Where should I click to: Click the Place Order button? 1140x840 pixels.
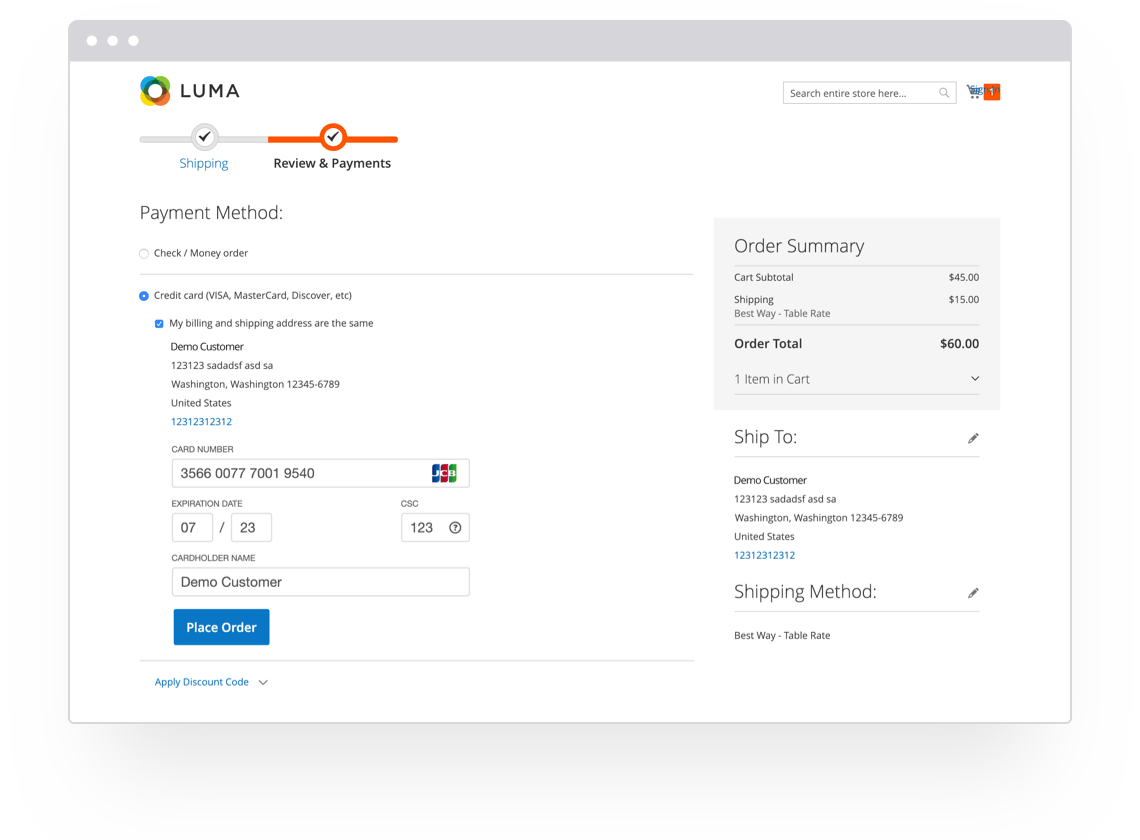pos(221,626)
